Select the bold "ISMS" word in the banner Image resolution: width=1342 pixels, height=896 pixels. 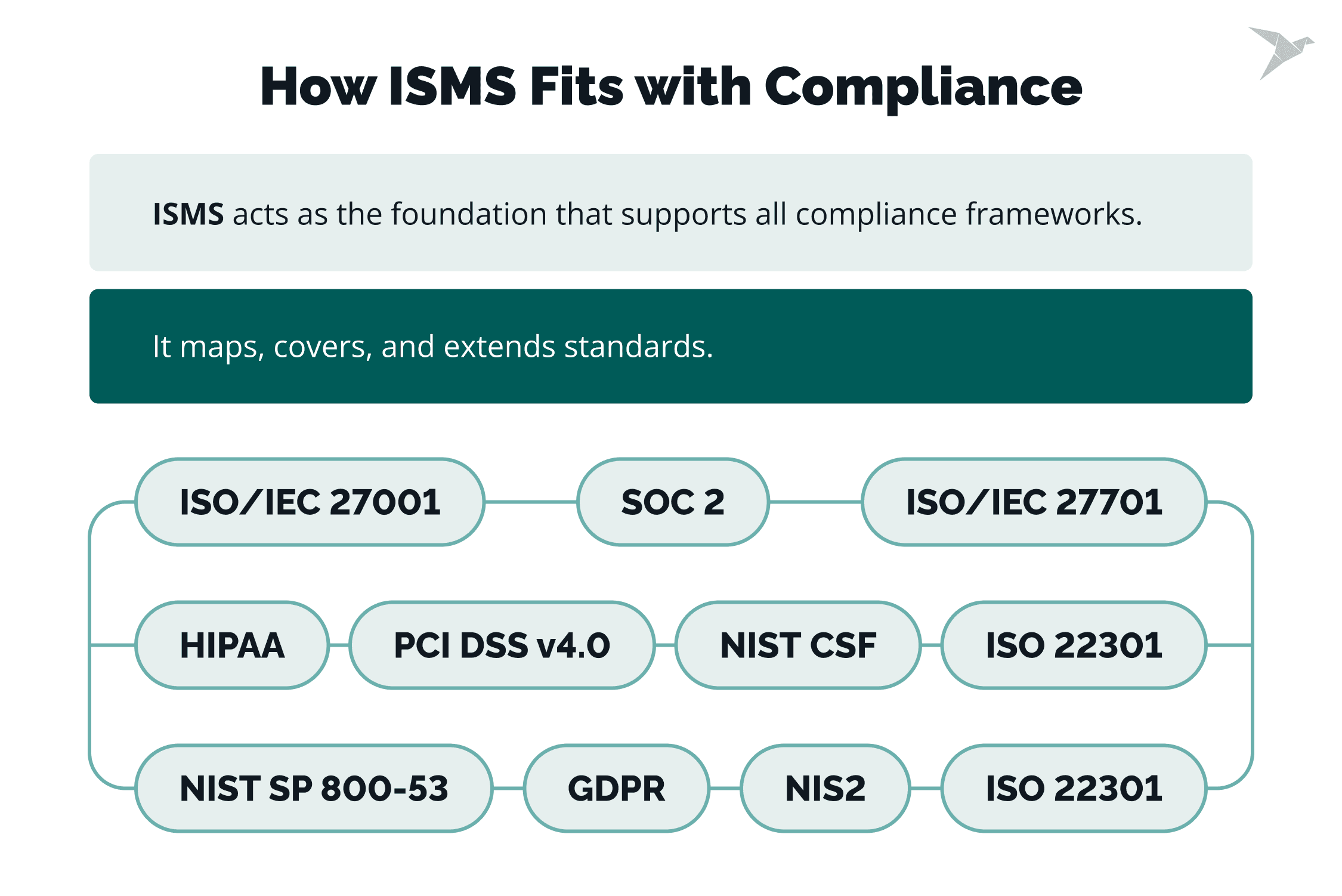point(188,214)
